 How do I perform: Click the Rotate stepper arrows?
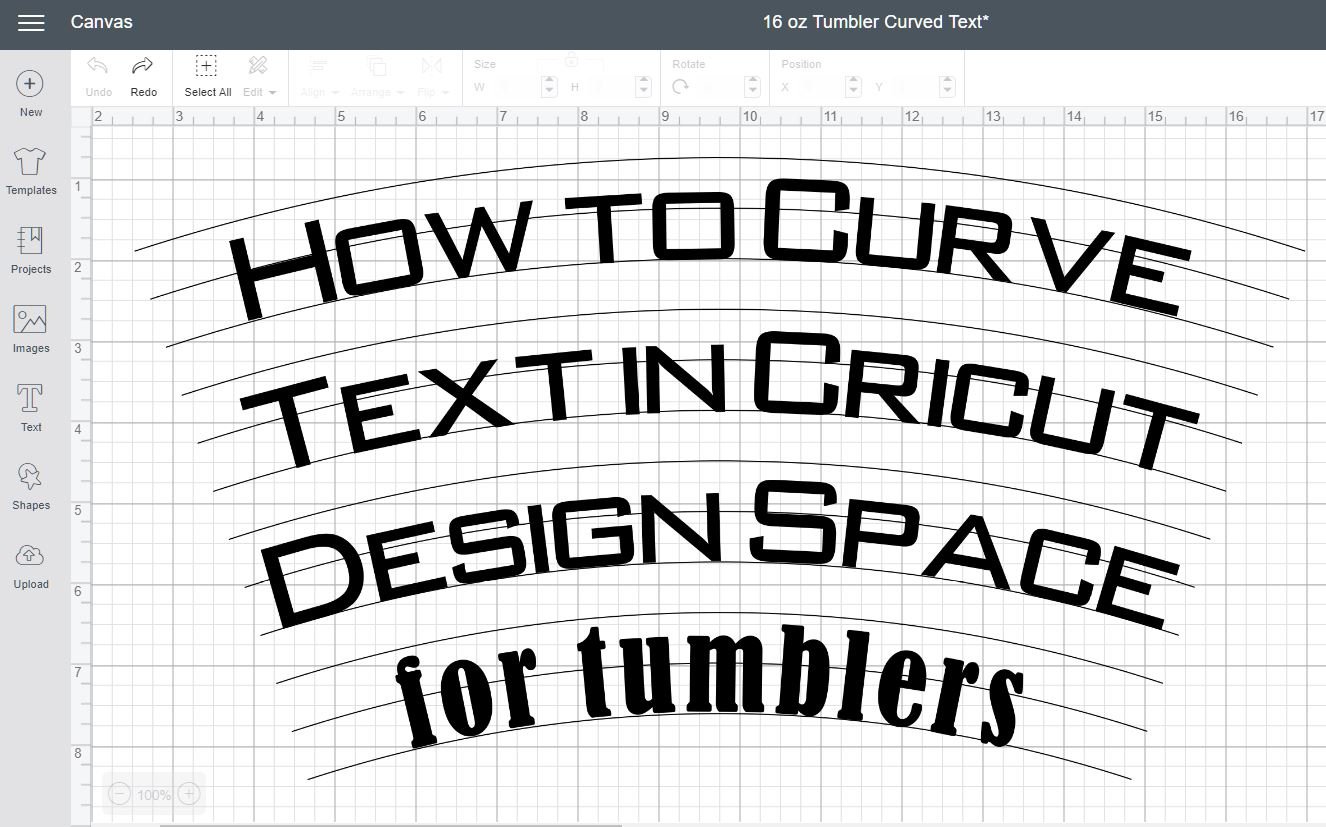[750, 88]
